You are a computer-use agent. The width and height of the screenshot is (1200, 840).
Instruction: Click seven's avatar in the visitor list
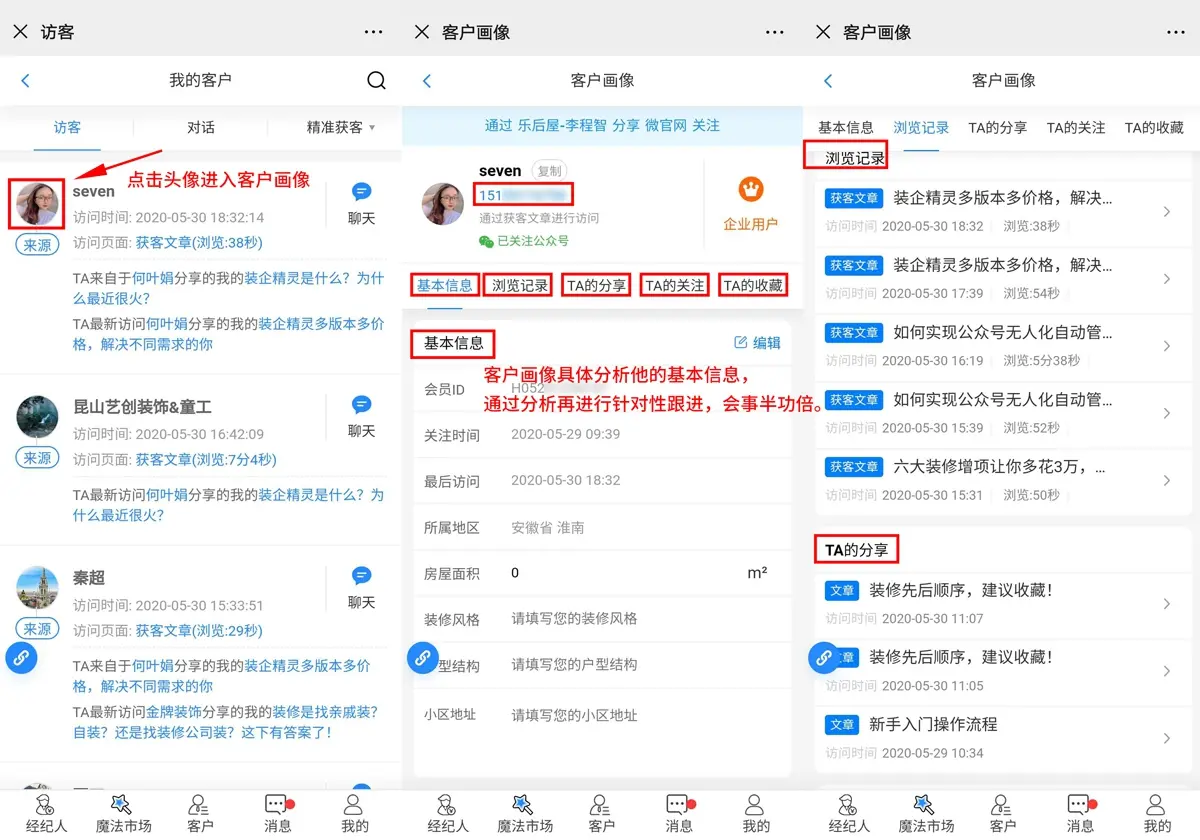tap(38, 204)
